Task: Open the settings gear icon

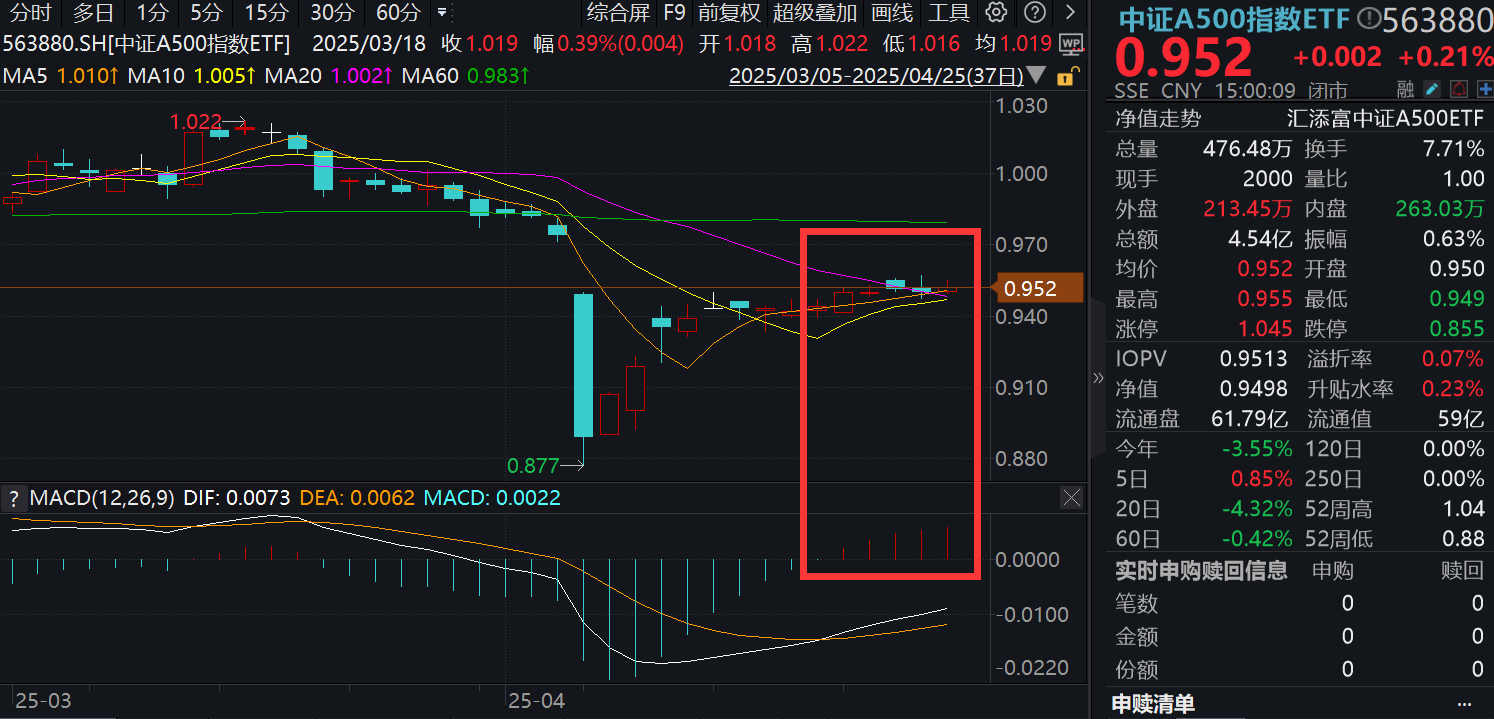Action: coord(996,14)
